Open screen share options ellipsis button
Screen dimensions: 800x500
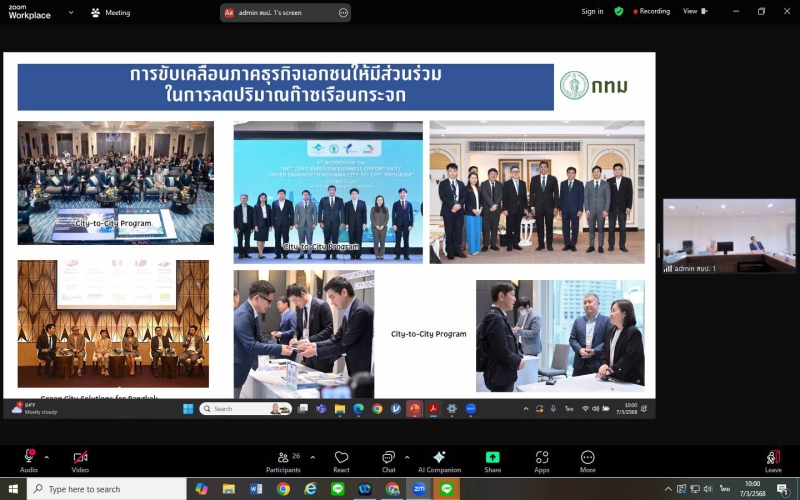click(x=343, y=13)
